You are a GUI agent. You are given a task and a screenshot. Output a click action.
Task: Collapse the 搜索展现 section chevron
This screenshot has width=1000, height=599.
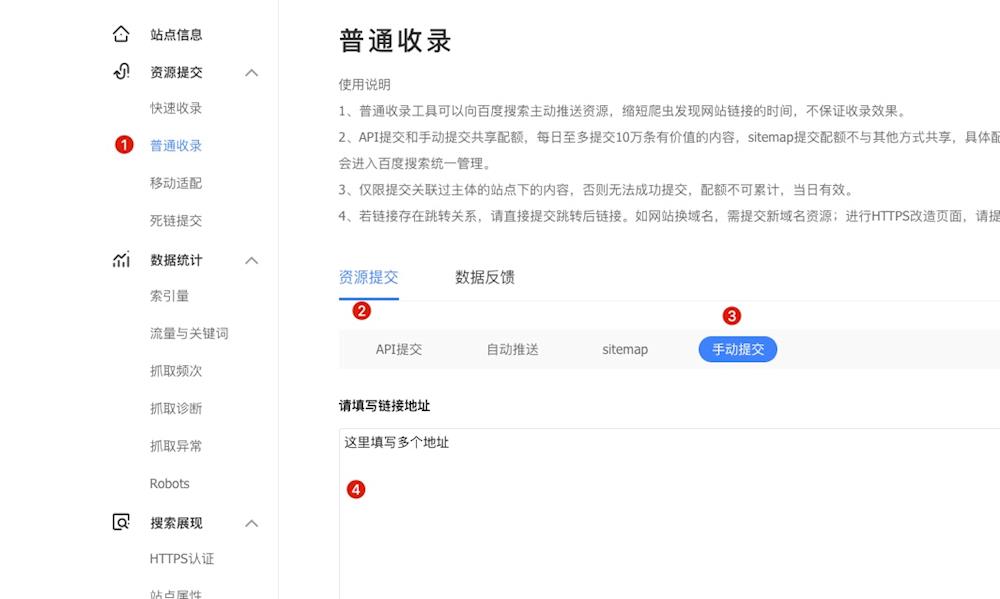coord(252,523)
